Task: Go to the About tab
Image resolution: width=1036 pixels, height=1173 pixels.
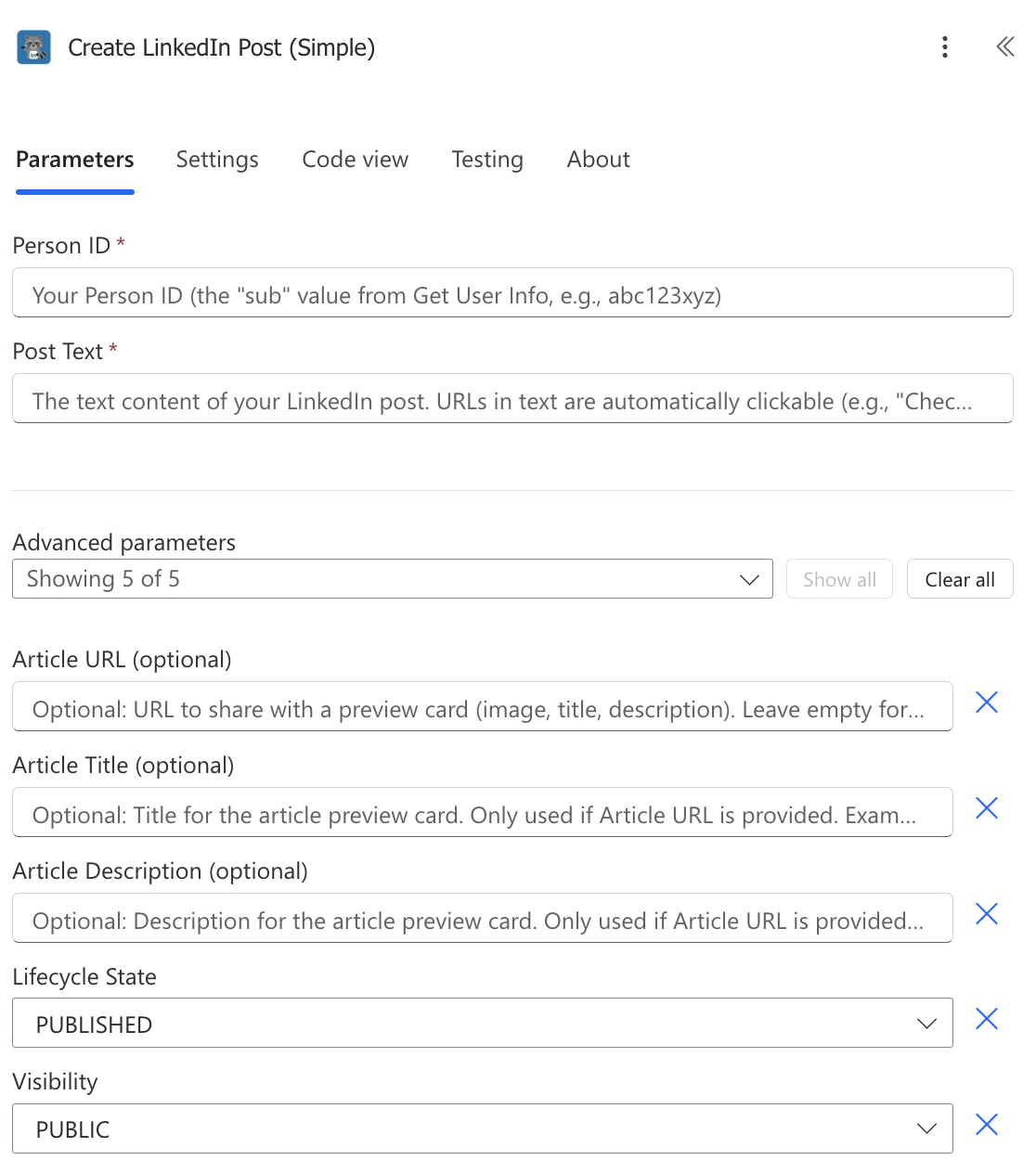Action: tap(599, 160)
